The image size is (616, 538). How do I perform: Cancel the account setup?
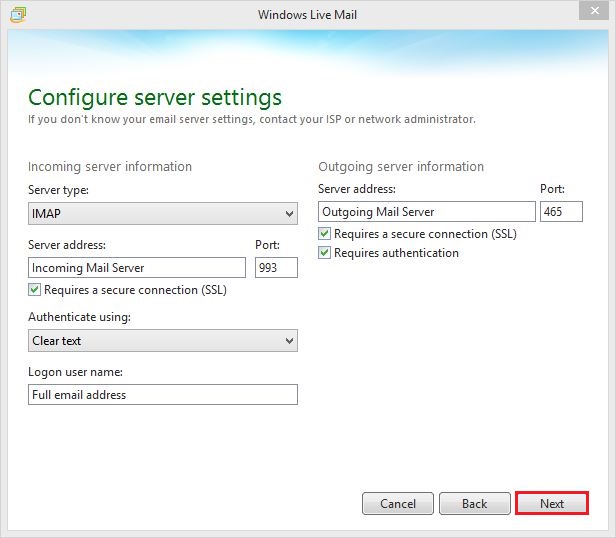click(398, 503)
